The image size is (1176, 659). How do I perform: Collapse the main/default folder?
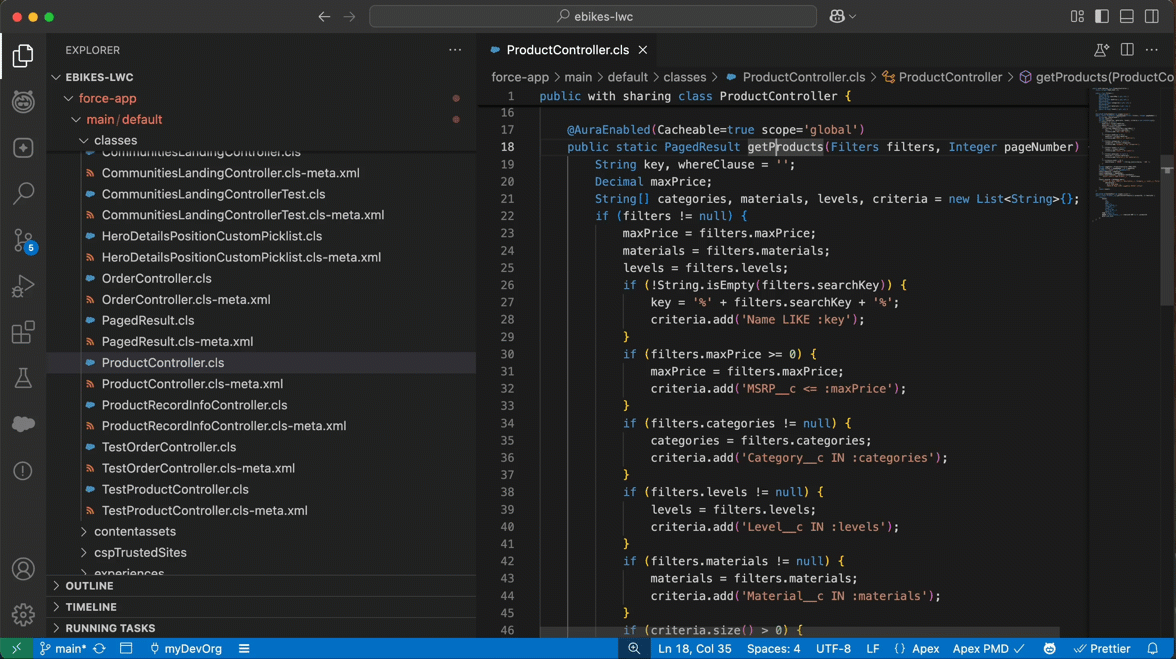click(x=76, y=119)
